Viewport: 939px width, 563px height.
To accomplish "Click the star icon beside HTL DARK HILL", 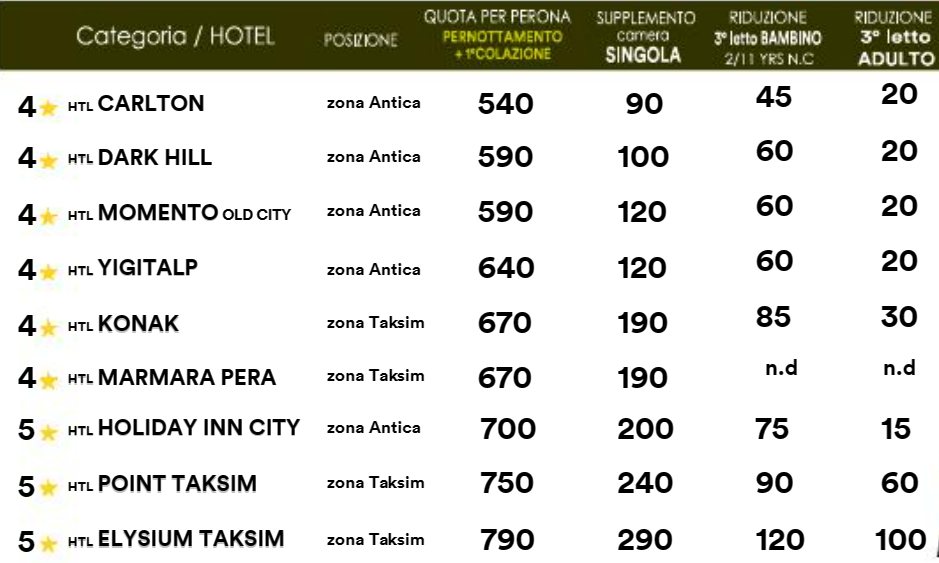I will (x=48, y=161).
